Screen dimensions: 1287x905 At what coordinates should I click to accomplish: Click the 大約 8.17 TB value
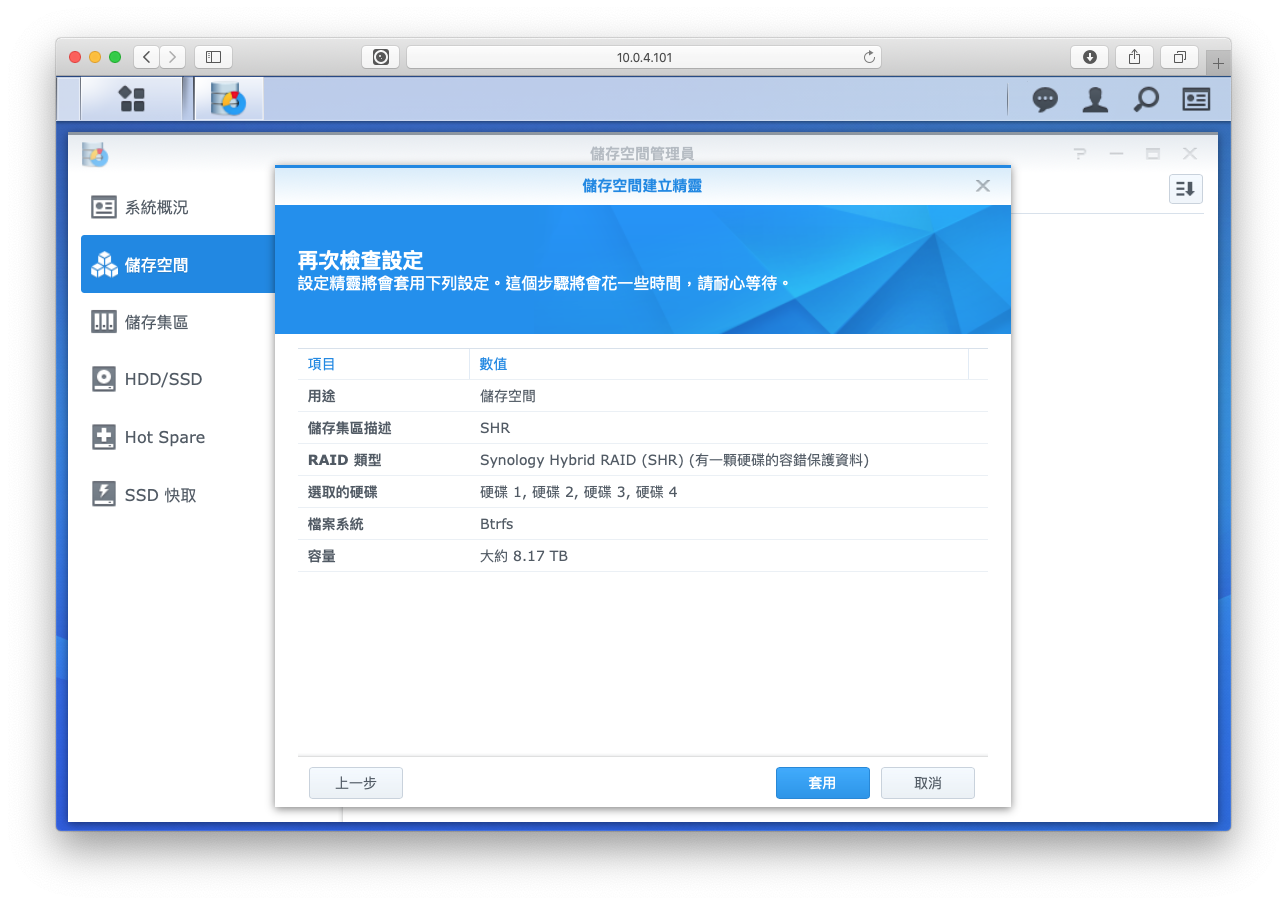click(x=524, y=556)
